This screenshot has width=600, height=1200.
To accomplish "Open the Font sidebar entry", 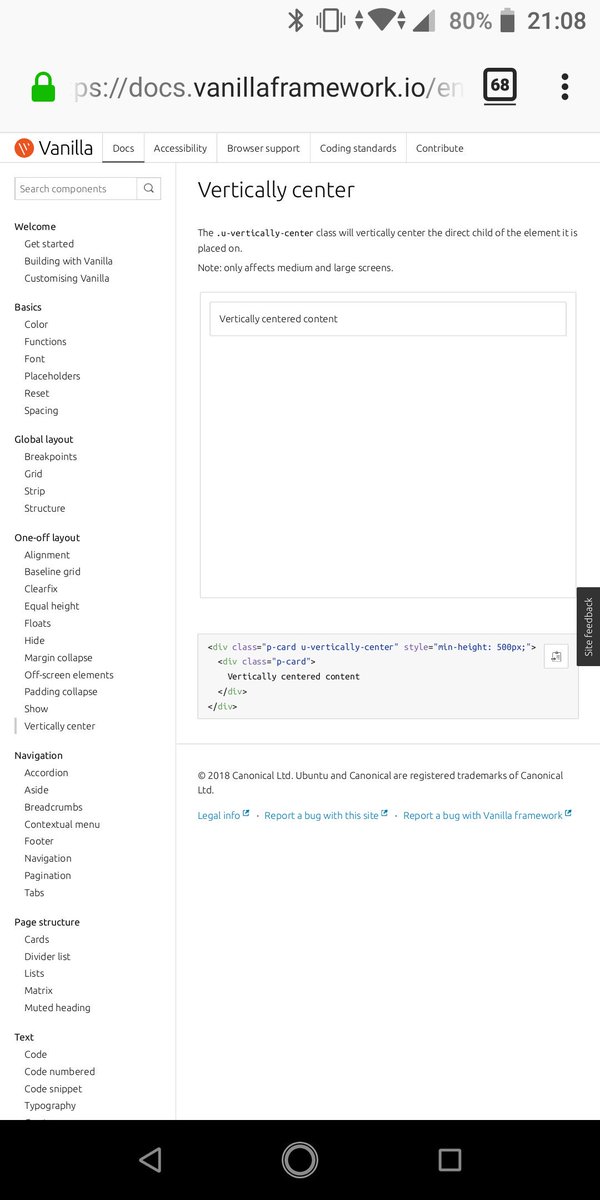I will click(x=35, y=358).
